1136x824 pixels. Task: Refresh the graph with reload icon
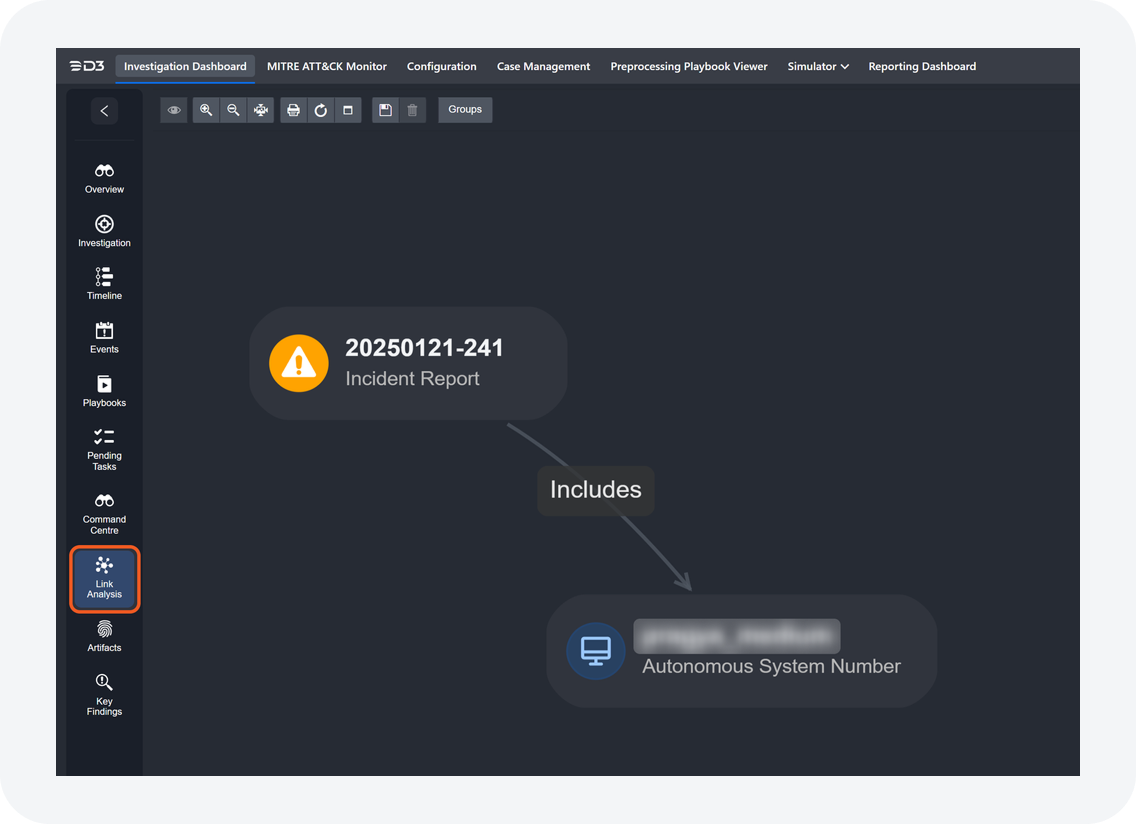321,110
